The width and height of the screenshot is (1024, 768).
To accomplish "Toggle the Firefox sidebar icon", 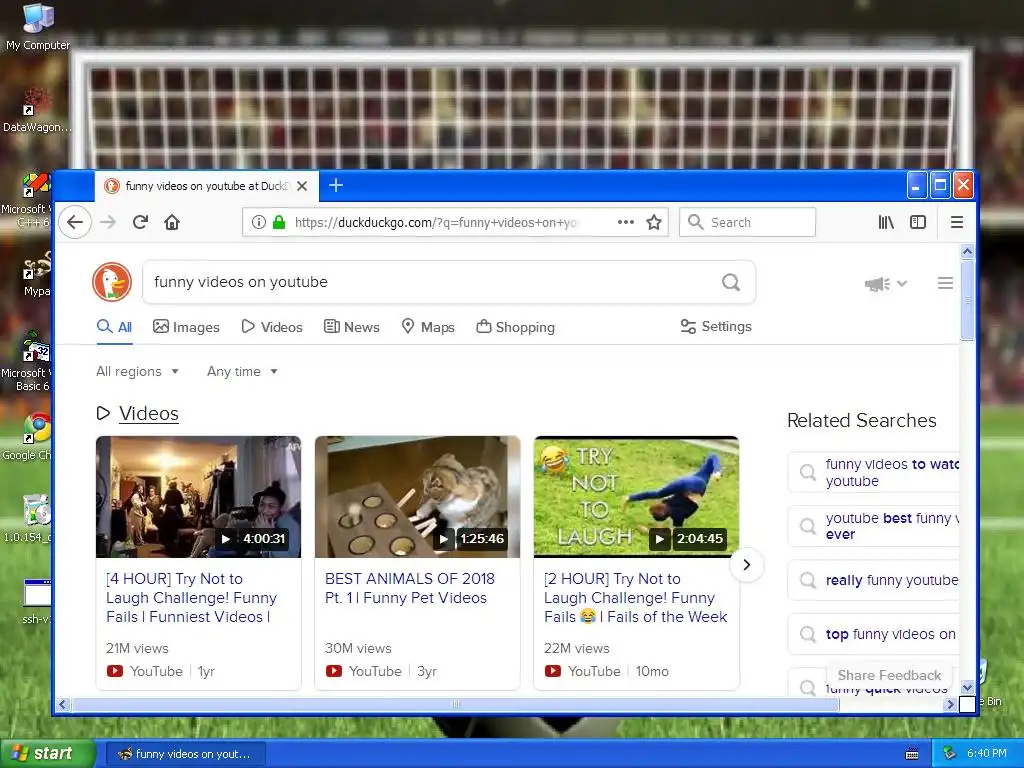I will click(918, 222).
